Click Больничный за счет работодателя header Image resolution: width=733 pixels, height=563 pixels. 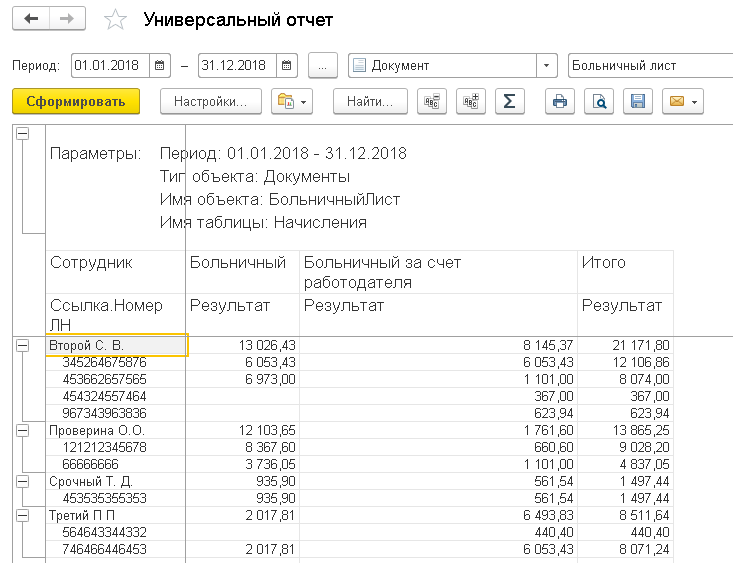(x=438, y=272)
